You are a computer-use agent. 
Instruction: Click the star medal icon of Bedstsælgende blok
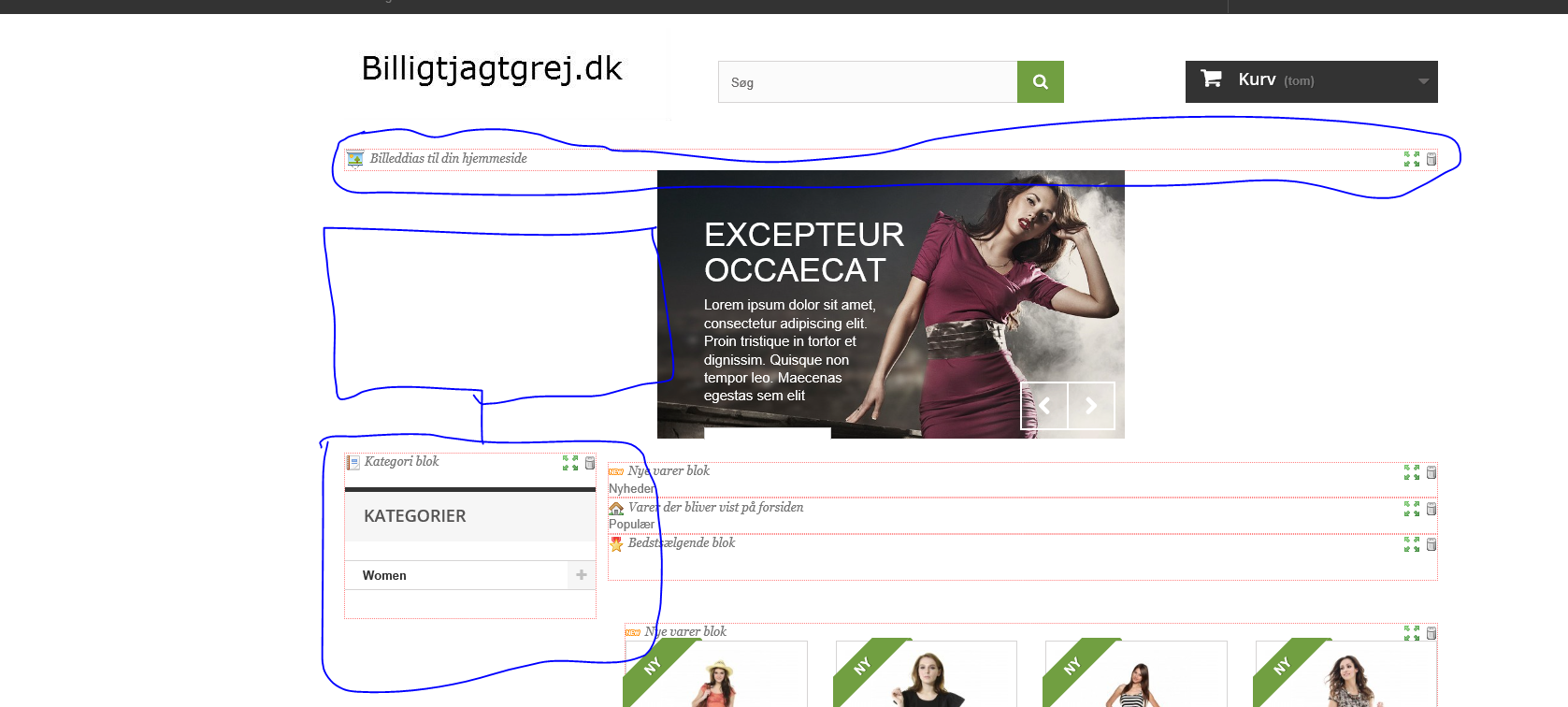pyautogui.click(x=616, y=543)
